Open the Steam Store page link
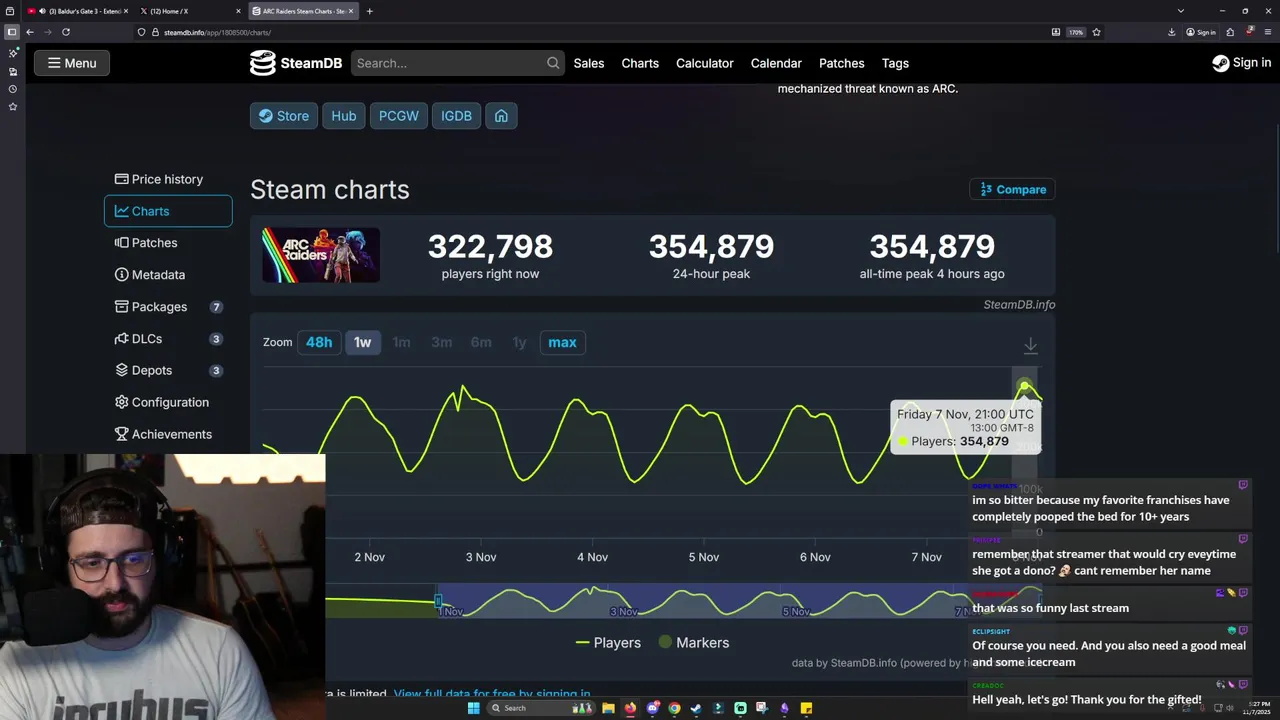Screen dimensions: 1280x720 pos(284,116)
